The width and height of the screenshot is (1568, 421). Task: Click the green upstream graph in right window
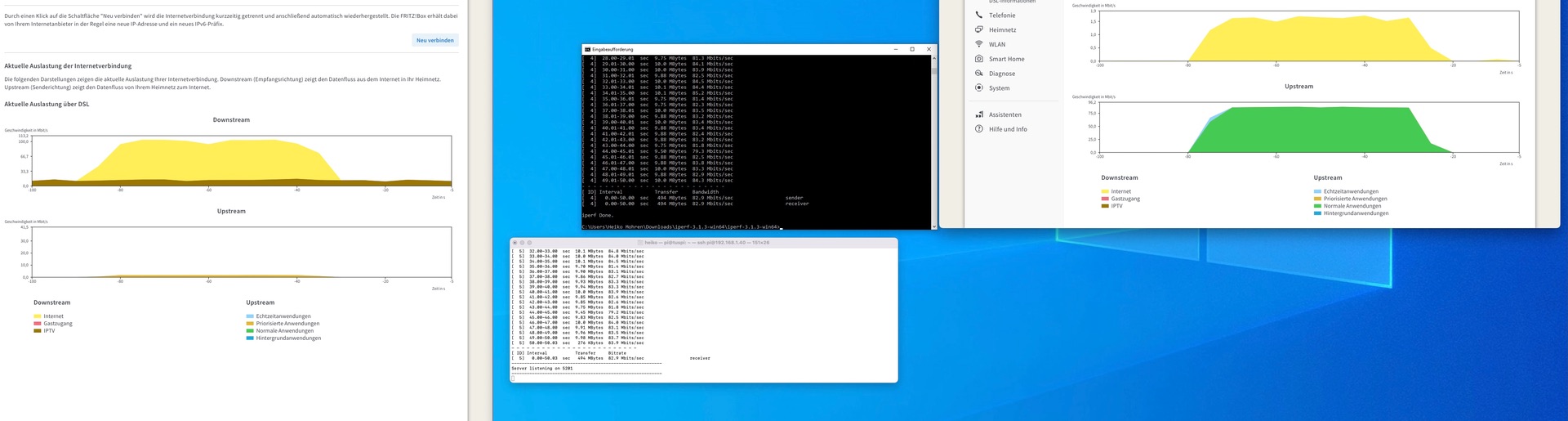click(x=1321, y=129)
